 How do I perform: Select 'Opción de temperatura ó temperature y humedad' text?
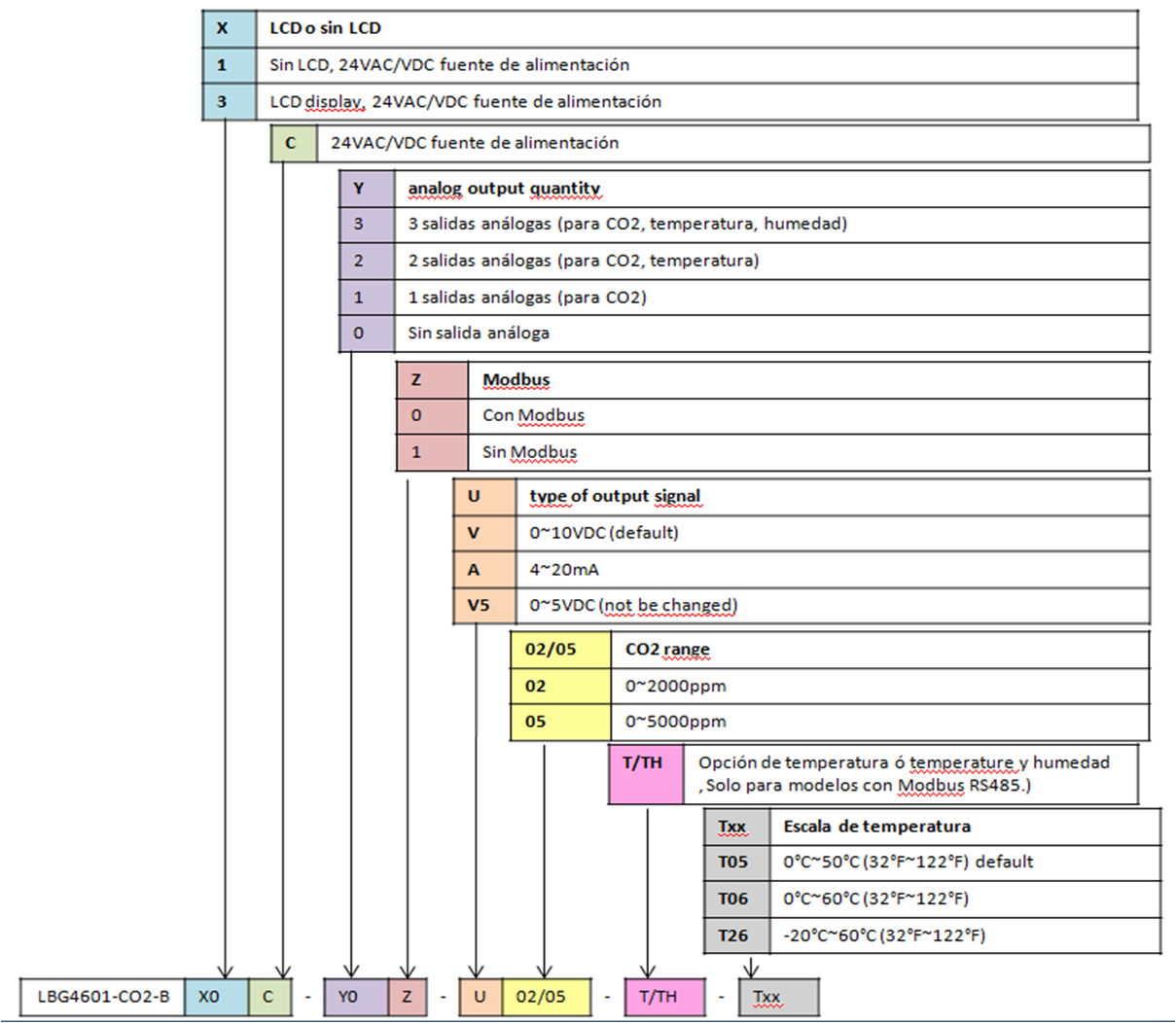point(904,763)
